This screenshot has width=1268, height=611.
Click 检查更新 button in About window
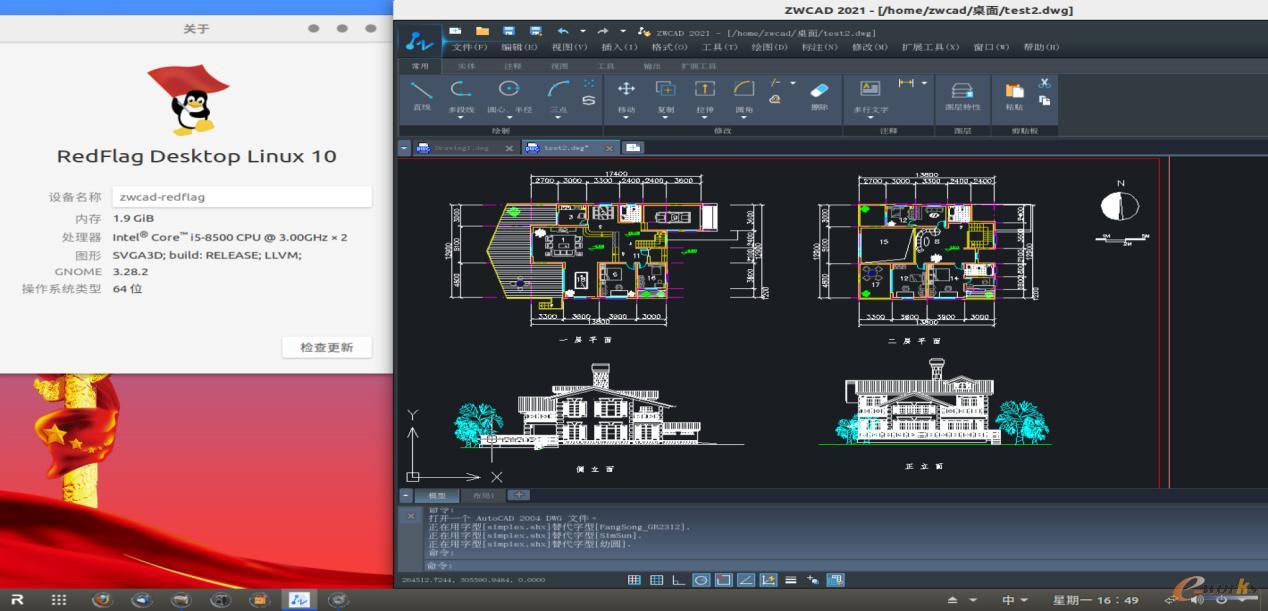click(327, 347)
